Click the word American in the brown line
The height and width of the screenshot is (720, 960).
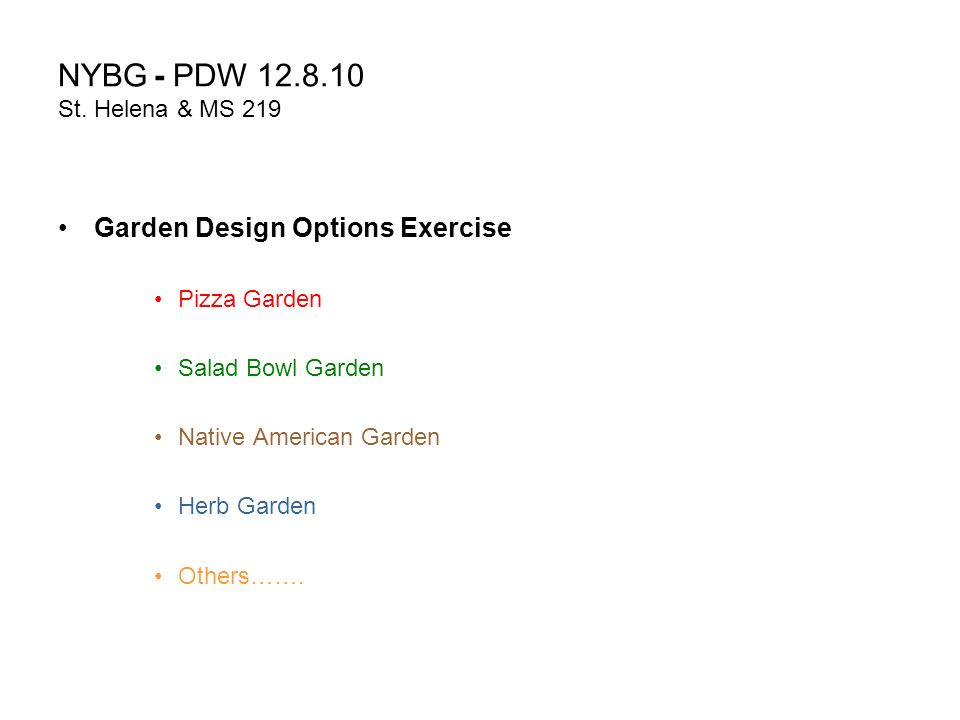pyautogui.click(x=303, y=437)
